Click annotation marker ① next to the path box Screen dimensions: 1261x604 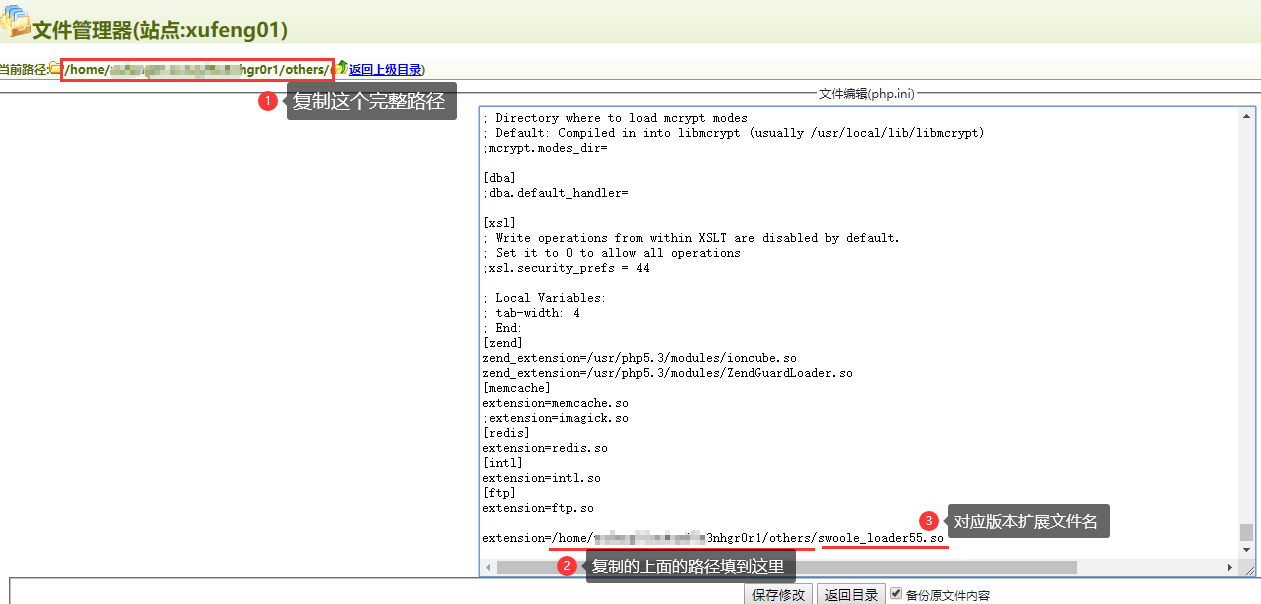tap(266, 100)
